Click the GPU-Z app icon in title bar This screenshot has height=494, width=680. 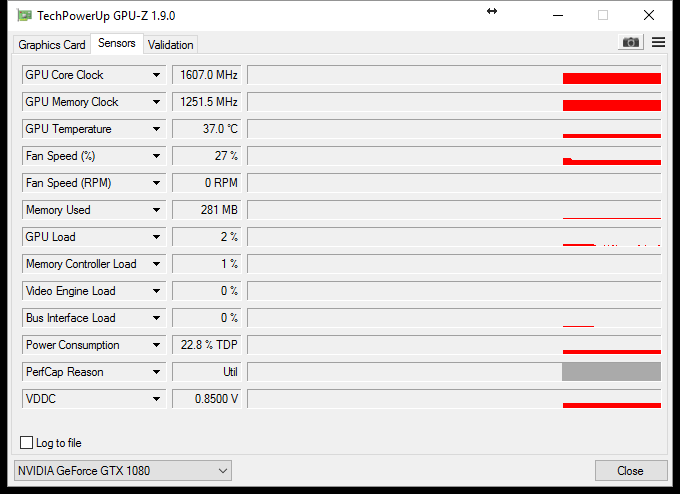(x=23, y=15)
